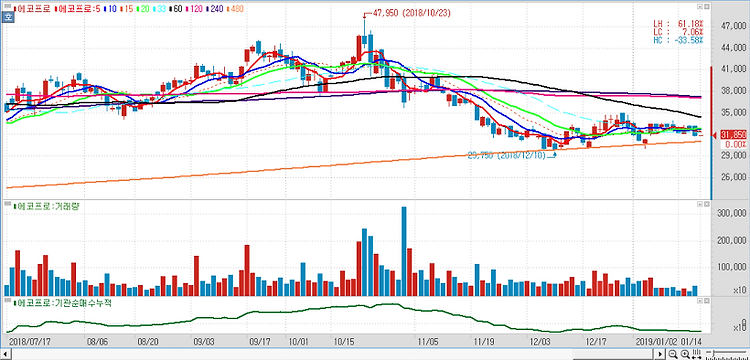Click the 29,750 (2018/12/10) low label
The image size is (750, 360).
(507, 156)
